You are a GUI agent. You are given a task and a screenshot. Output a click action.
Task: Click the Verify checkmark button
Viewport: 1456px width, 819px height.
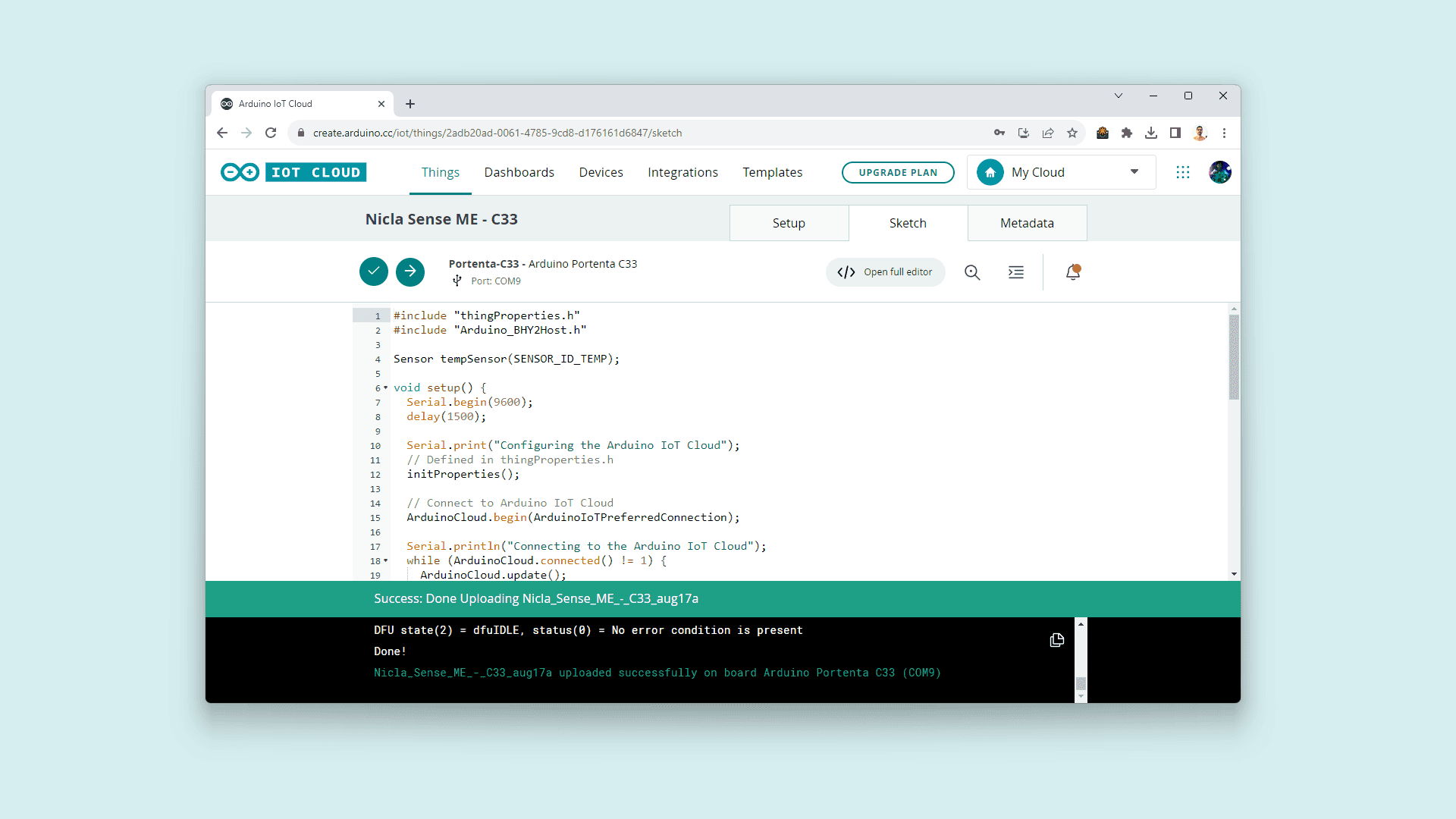(373, 271)
